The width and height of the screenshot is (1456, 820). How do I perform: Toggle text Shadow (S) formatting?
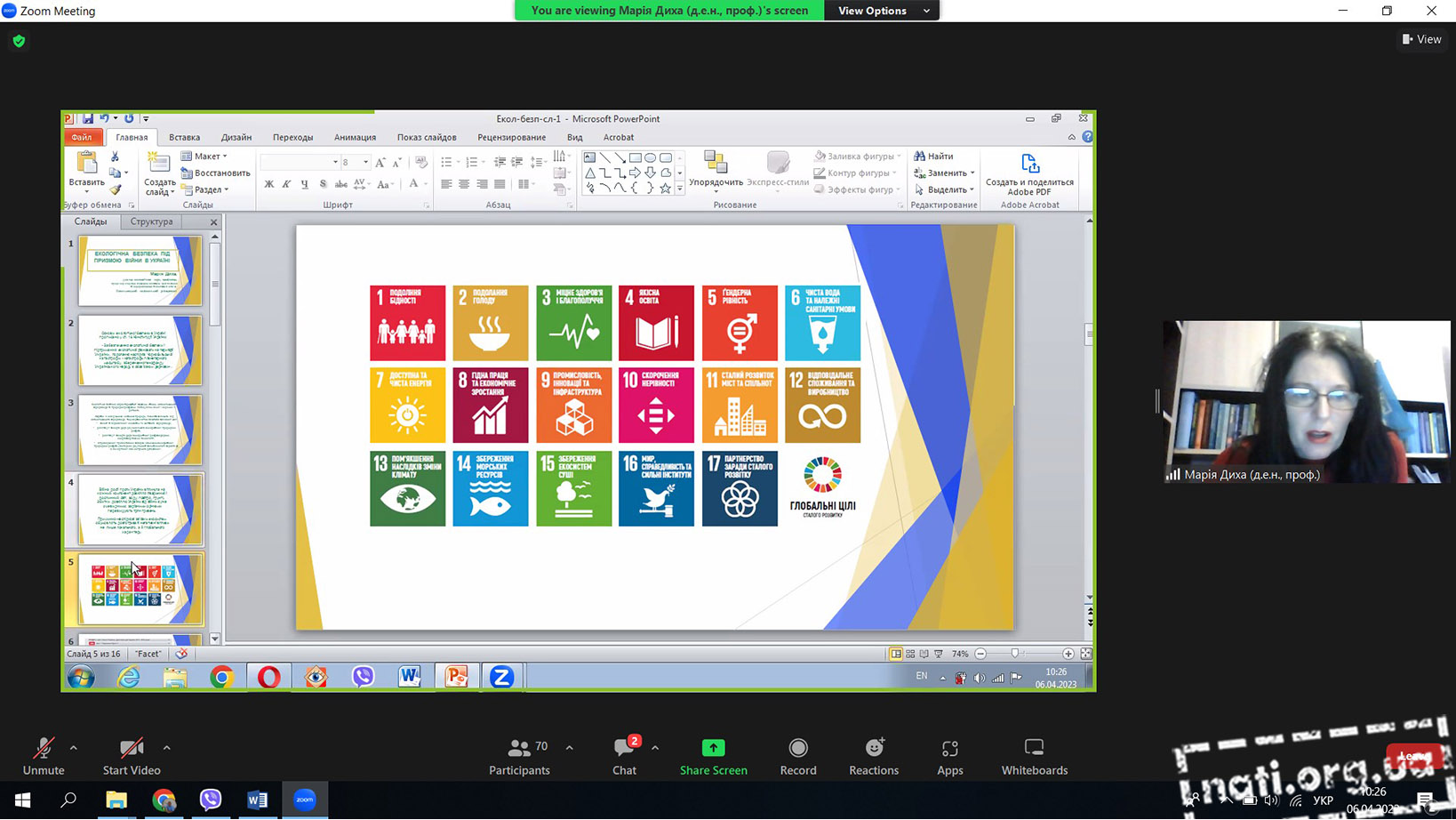pyautogui.click(x=323, y=184)
